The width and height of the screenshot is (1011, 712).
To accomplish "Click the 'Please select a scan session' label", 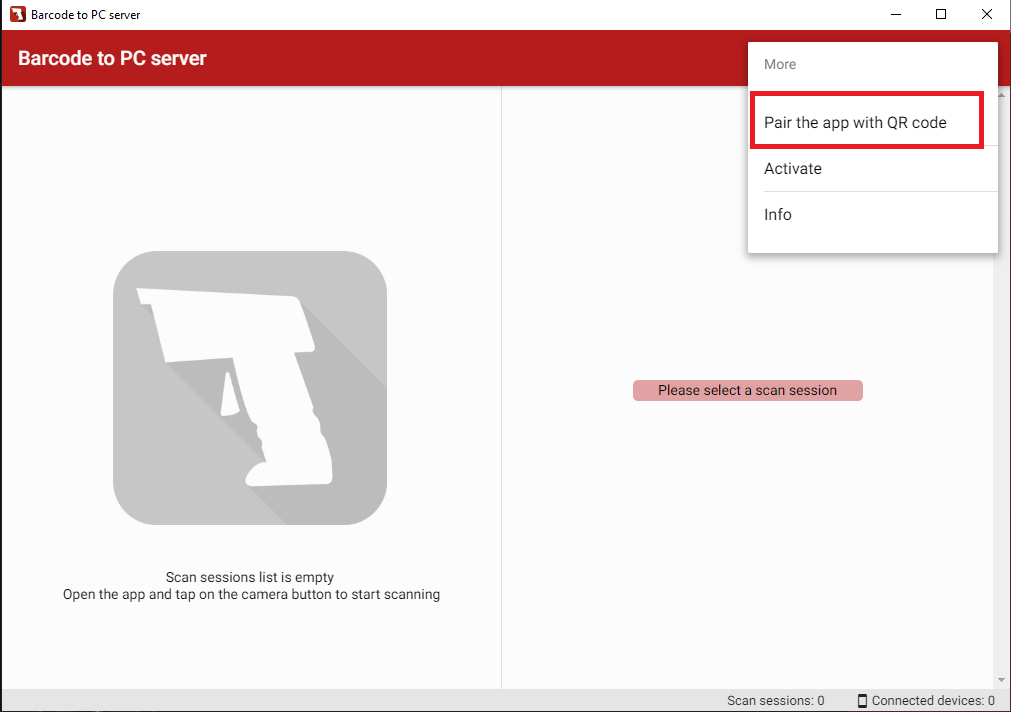I will 747,390.
